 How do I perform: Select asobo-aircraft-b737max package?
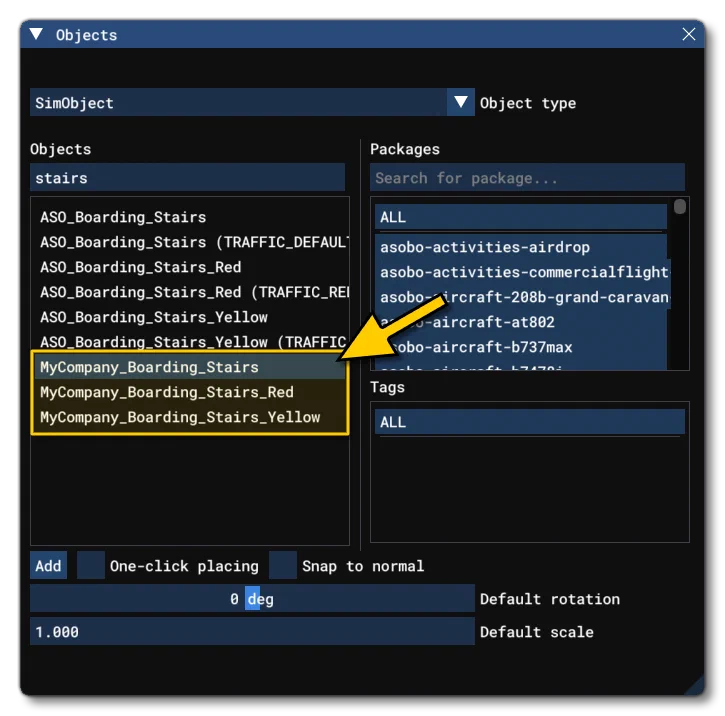[521, 347]
